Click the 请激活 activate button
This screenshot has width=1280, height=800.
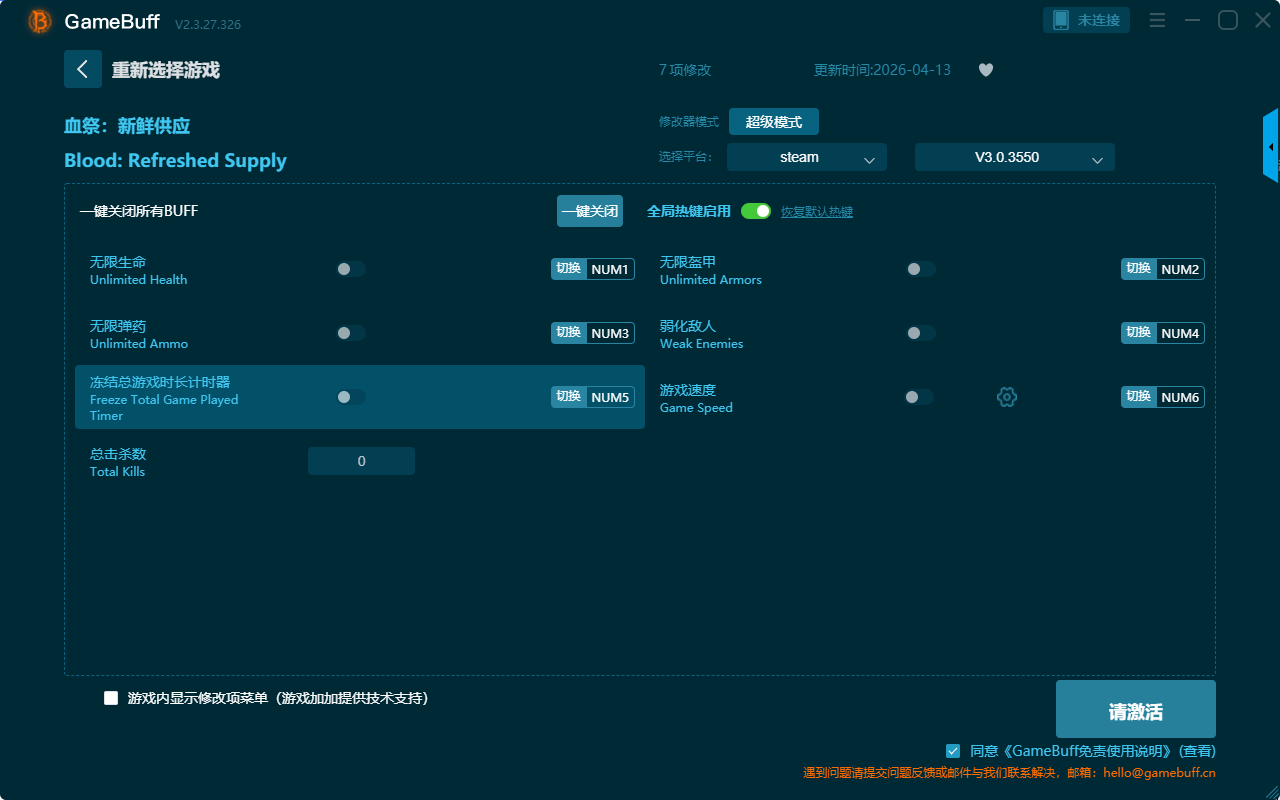click(x=1135, y=709)
